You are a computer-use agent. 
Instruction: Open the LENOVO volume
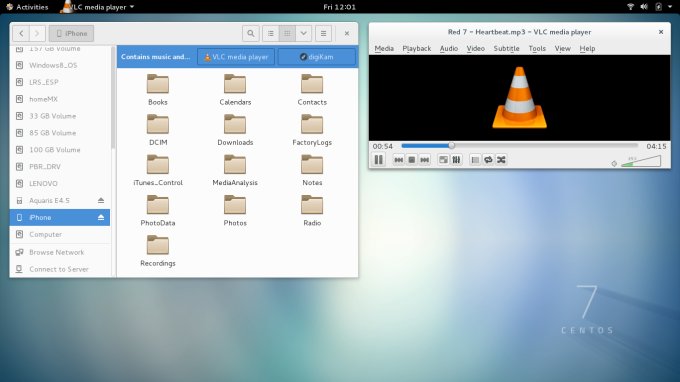click(60, 183)
